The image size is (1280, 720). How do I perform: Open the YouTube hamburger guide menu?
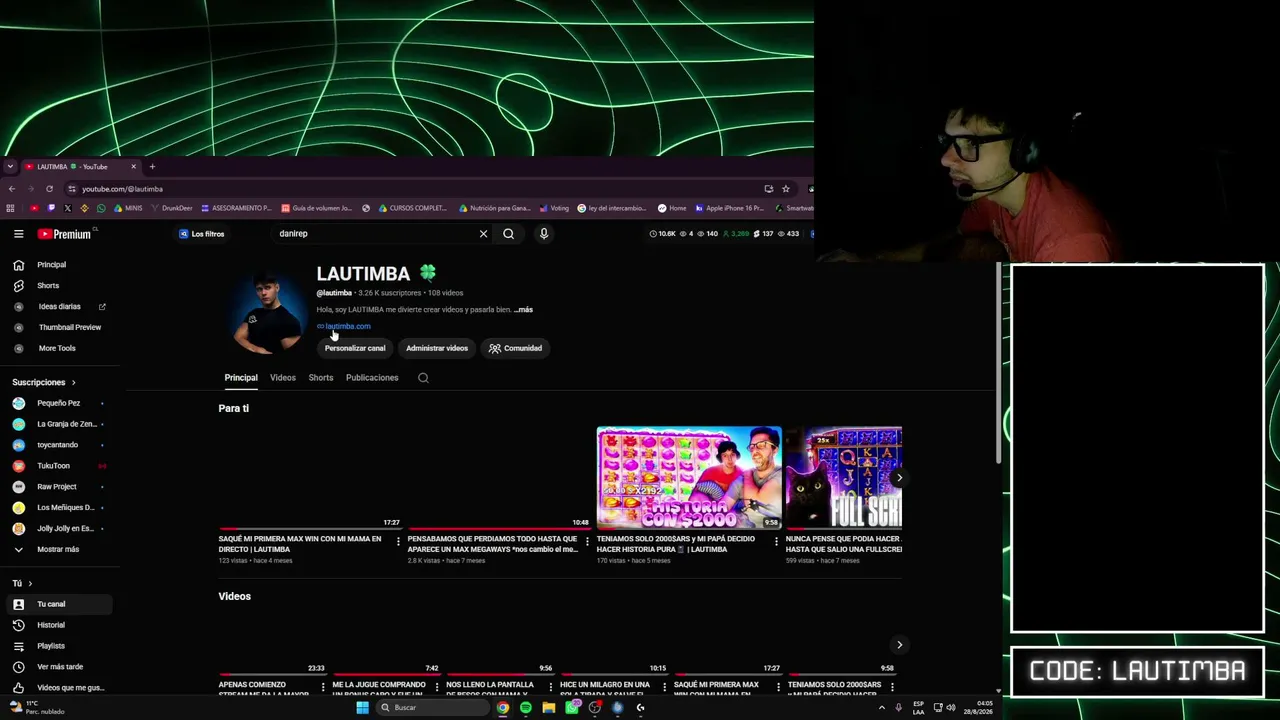(x=18, y=234)
